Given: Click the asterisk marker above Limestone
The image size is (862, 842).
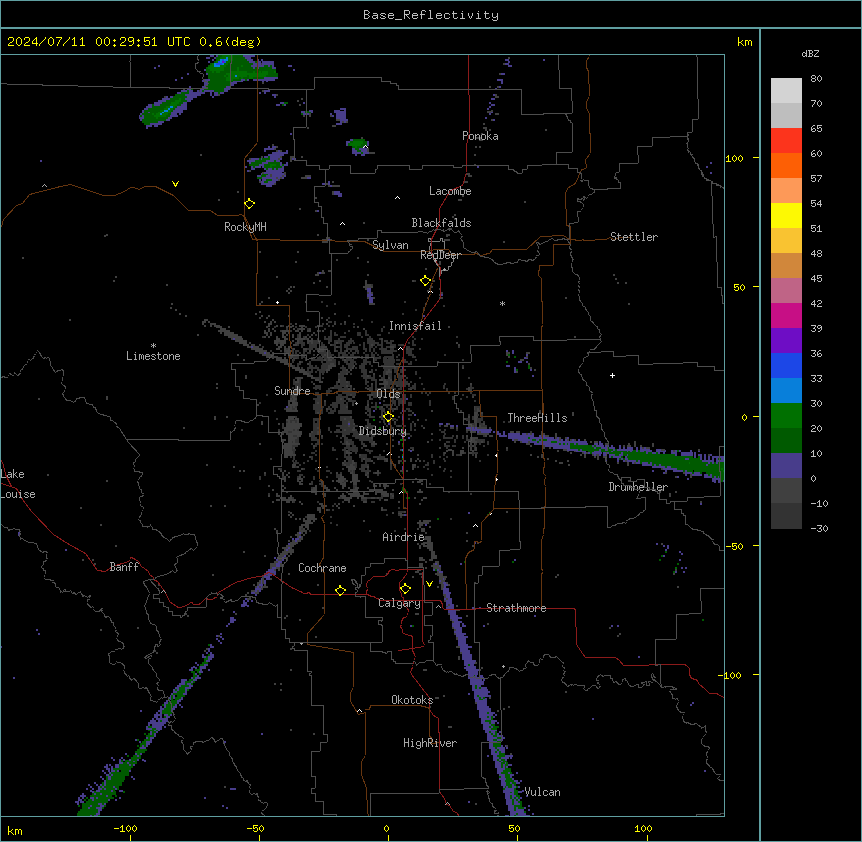Looking at the screenshot, I should [x=153, y=346].
